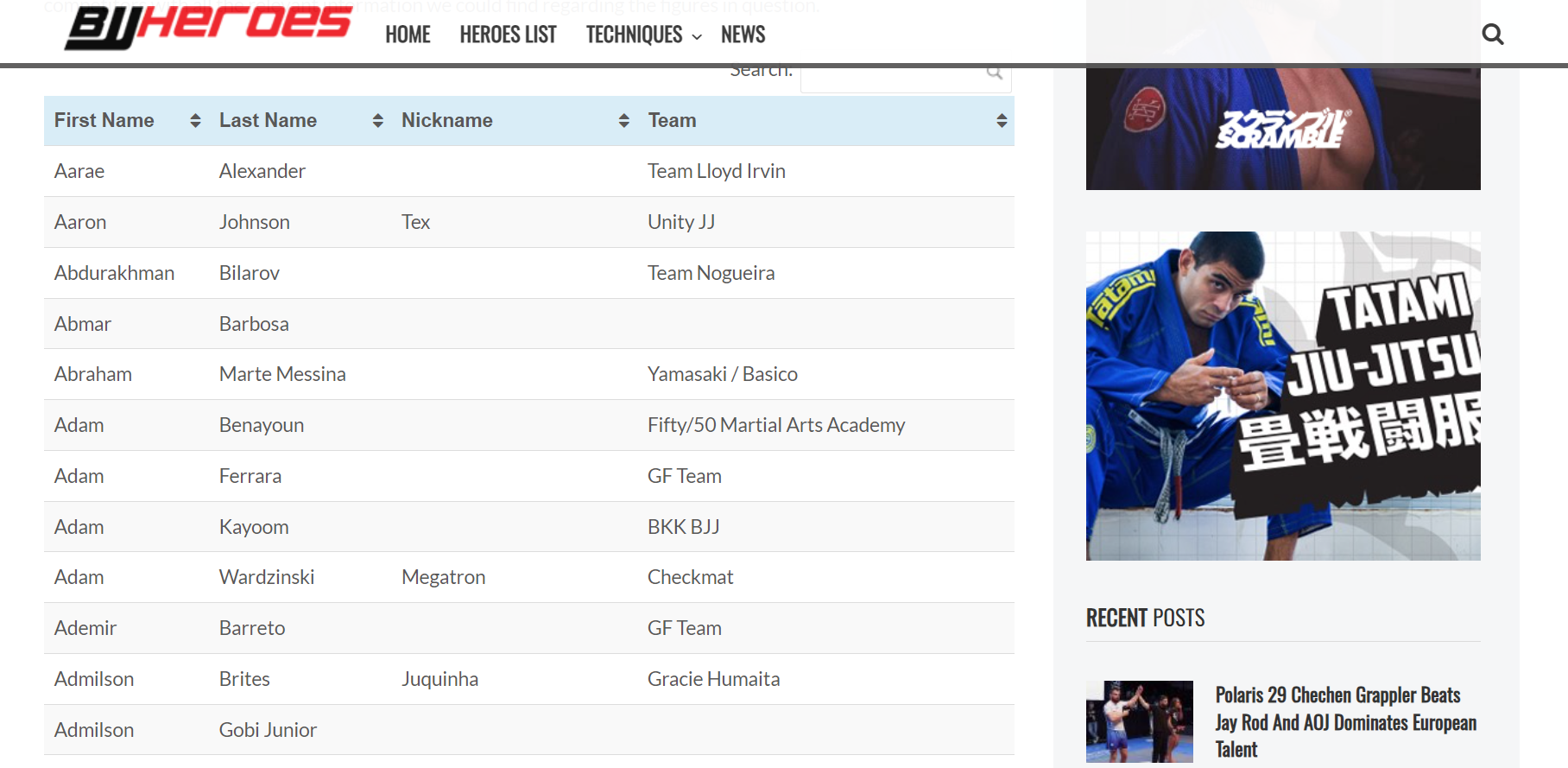The height and width of the screenshot is (768, 1568).
Task: Expand the Techniques menu chevron
Action: (x=697, y=37)
